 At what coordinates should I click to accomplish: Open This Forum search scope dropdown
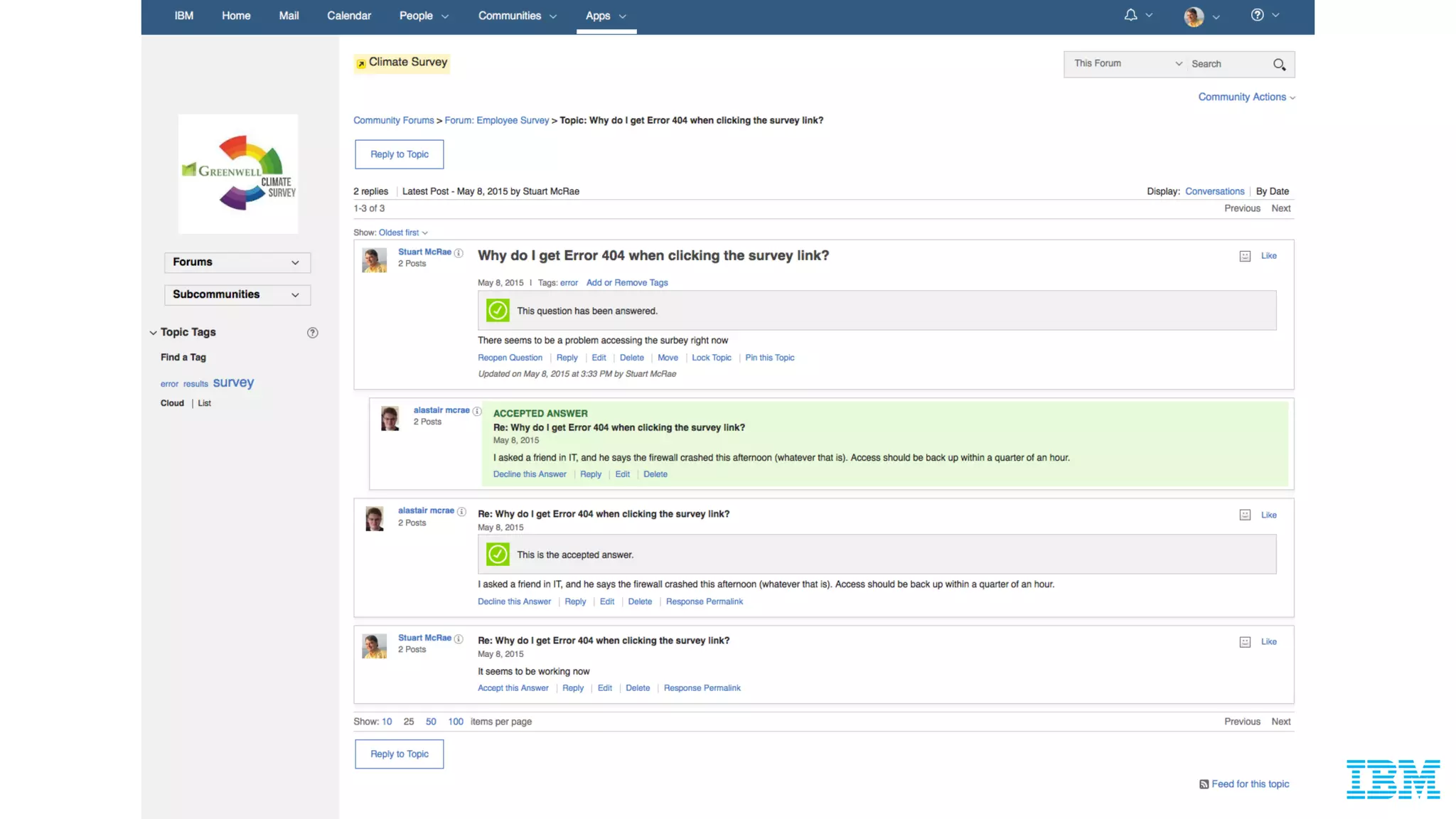1127,64
